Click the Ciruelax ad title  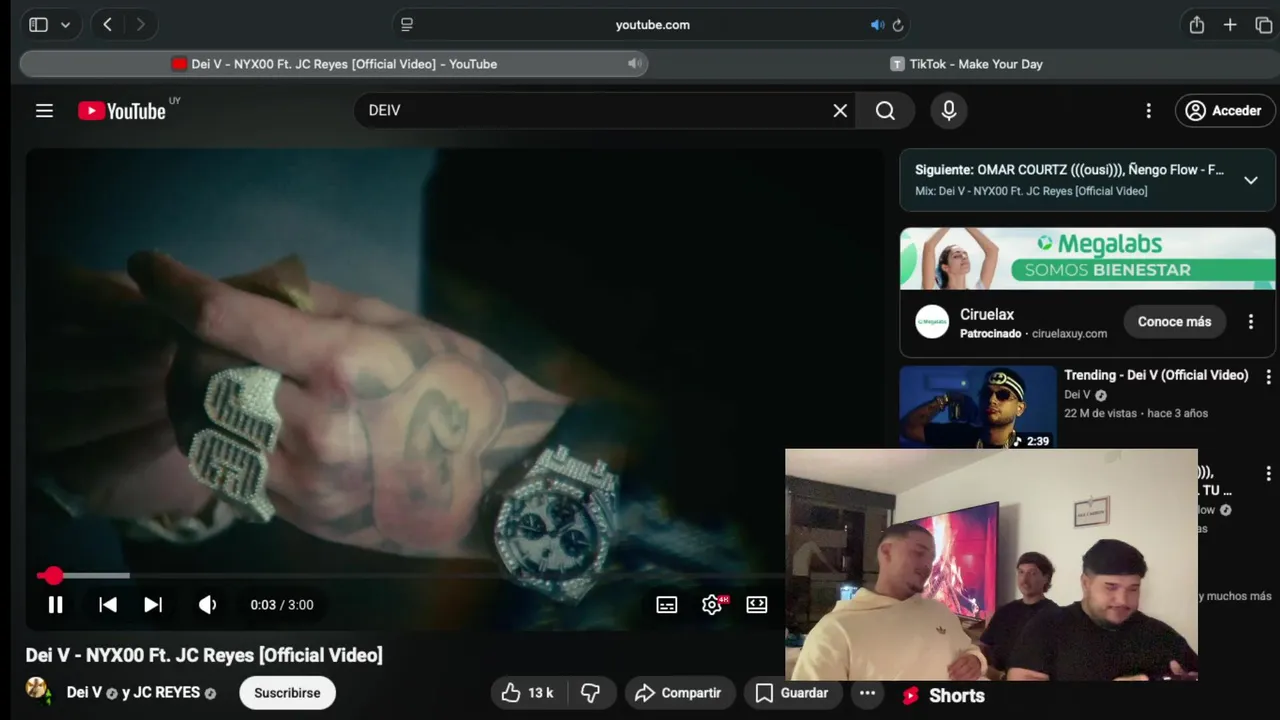(x=987, y=314)
